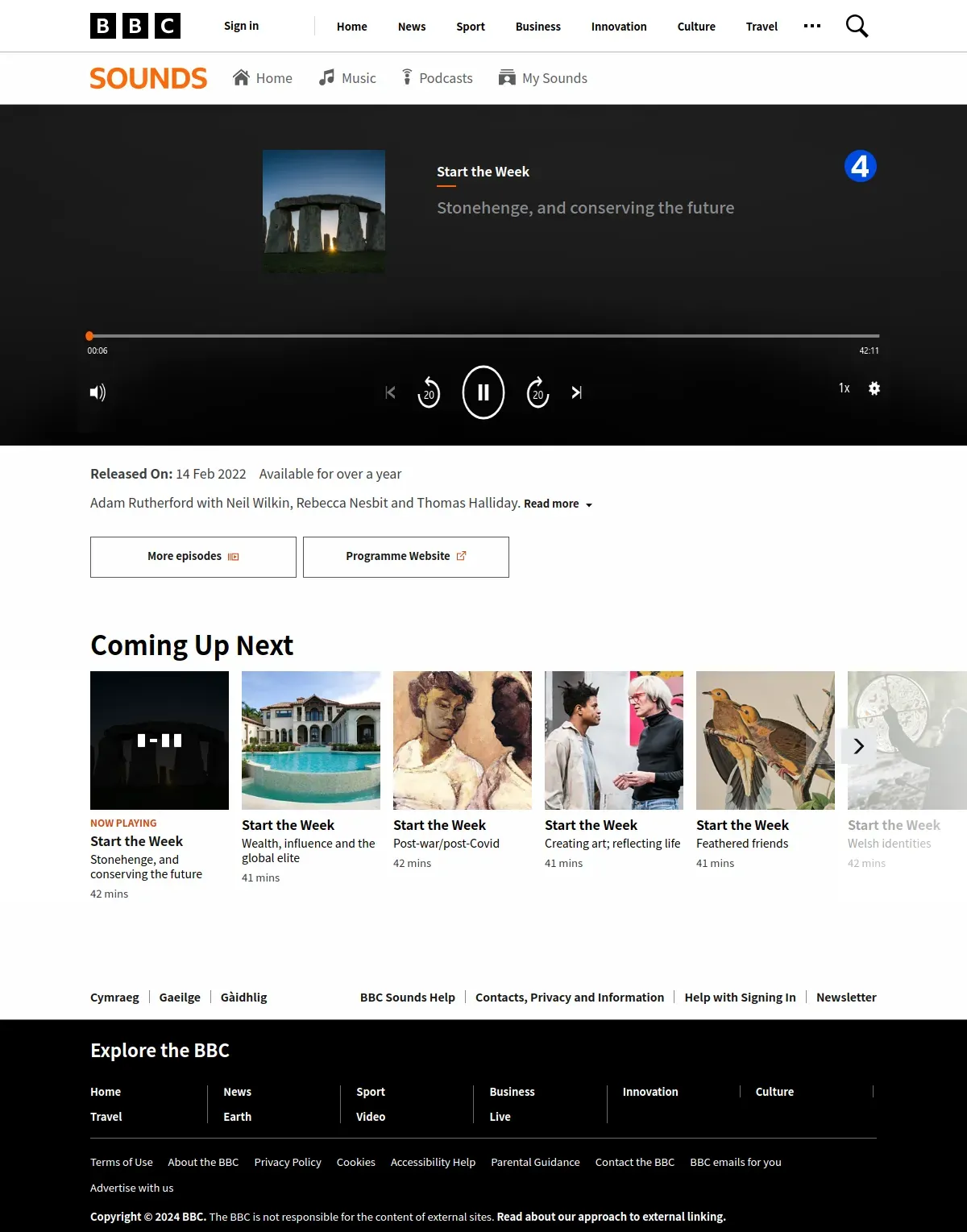Read about our approach to external linking
The image size is (967, 1232).
(612, 1217)
